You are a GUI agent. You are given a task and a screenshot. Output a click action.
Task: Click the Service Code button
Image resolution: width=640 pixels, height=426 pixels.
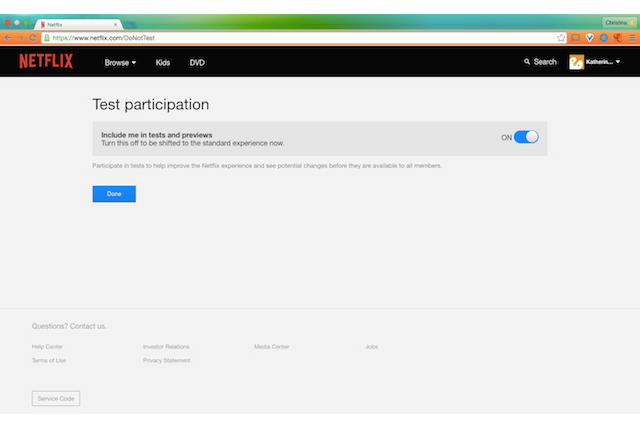[56, 398]
